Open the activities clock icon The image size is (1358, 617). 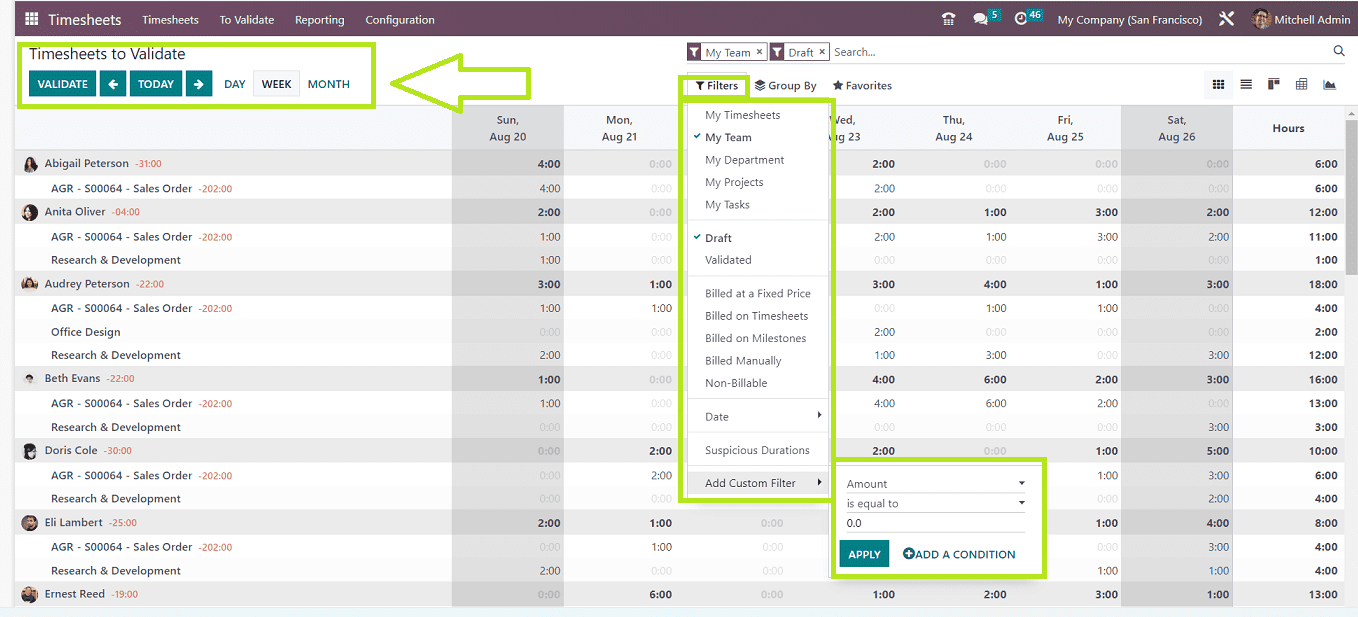click(1021, 19)
